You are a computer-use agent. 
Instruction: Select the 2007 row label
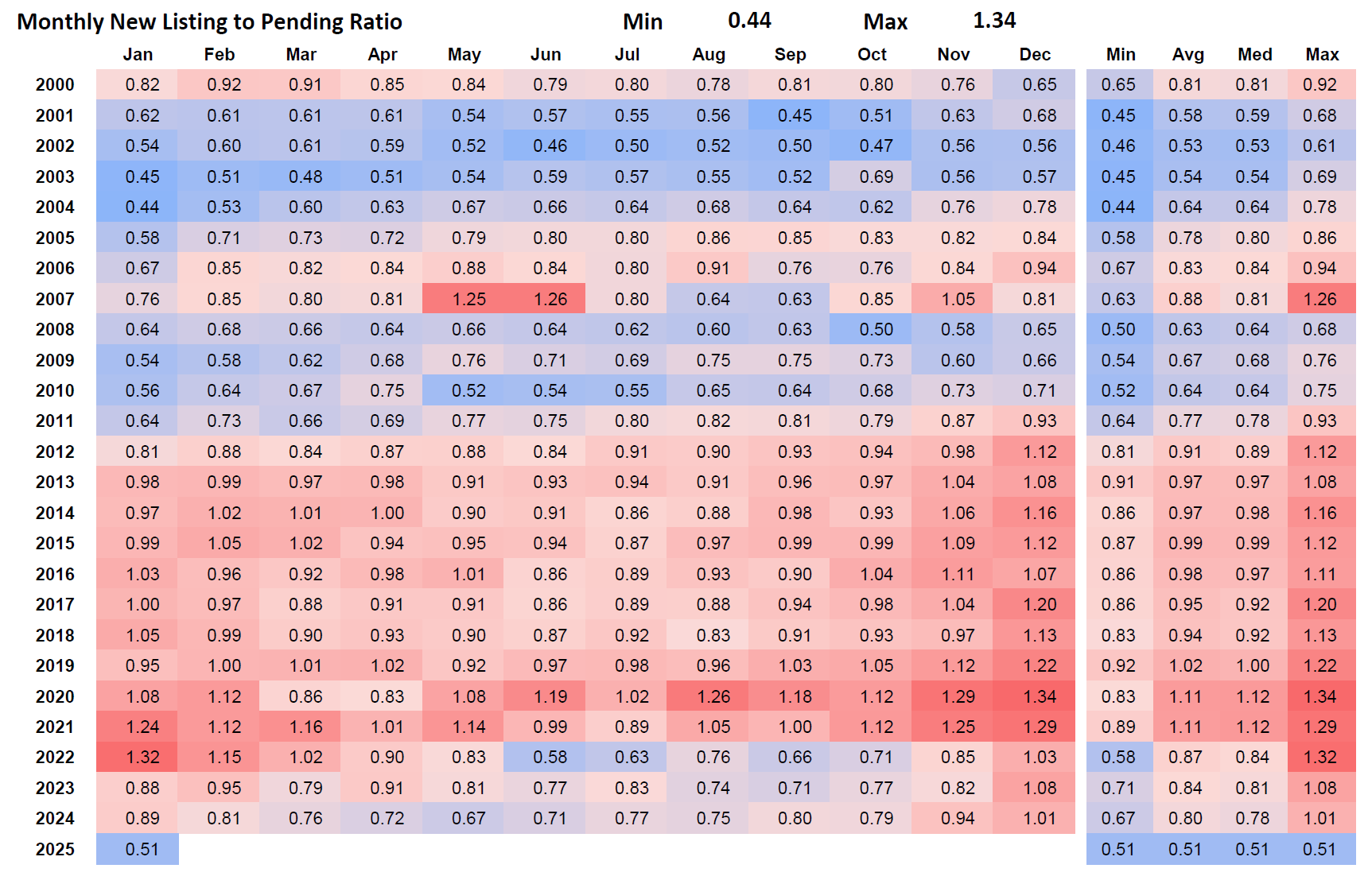click(x=55, y=299)
